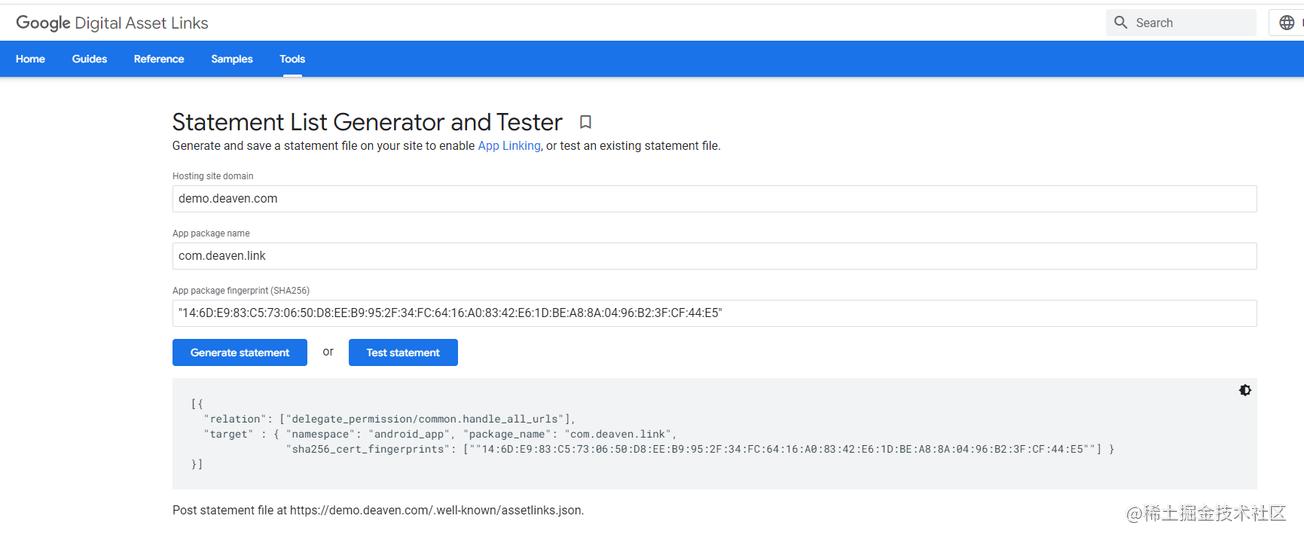The image size is (1304, 540).
Task: Click the Hosting site domain field
Action: pos(714,199)
